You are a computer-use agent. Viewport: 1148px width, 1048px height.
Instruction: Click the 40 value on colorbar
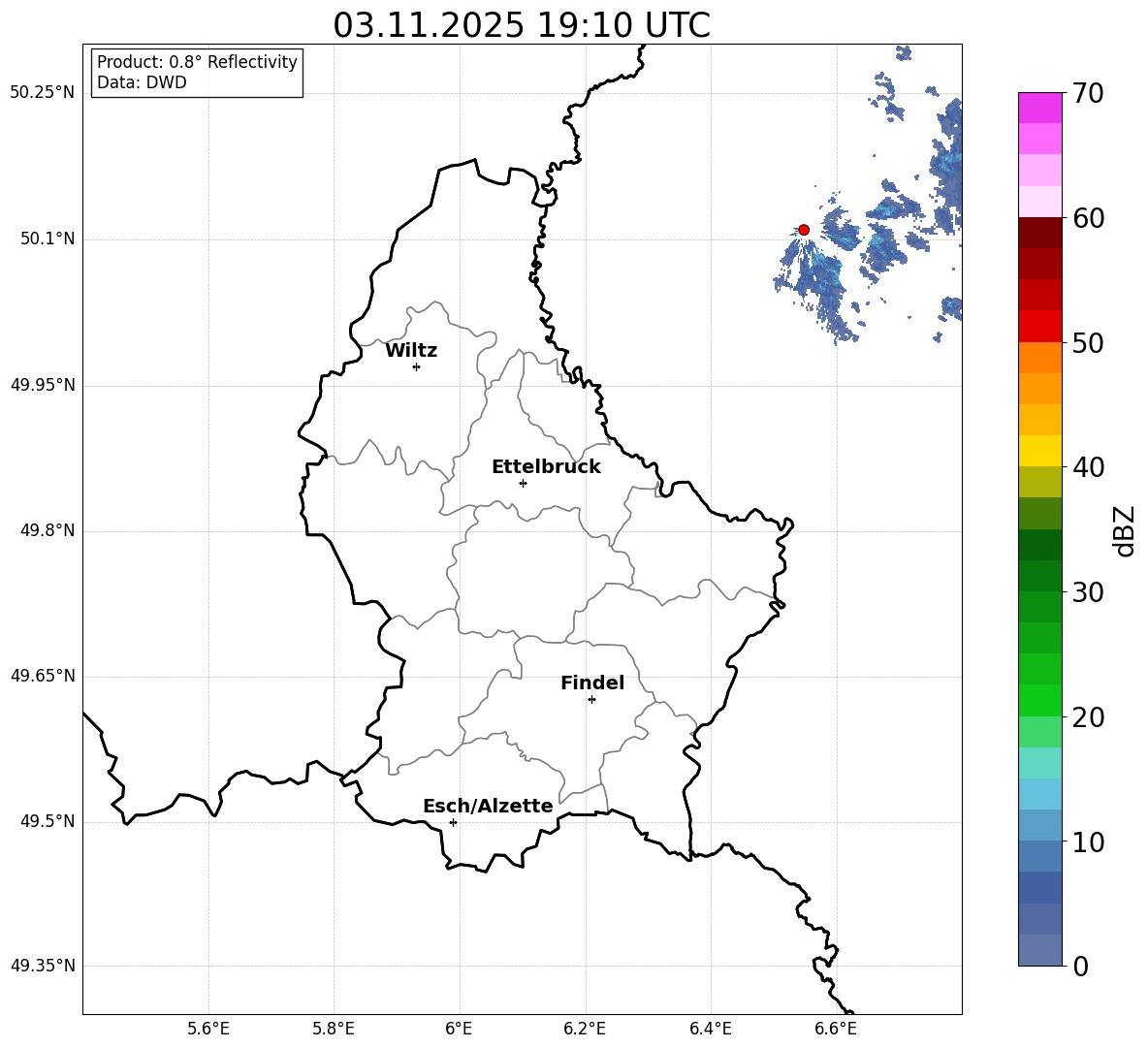(x=1087, y=467)
